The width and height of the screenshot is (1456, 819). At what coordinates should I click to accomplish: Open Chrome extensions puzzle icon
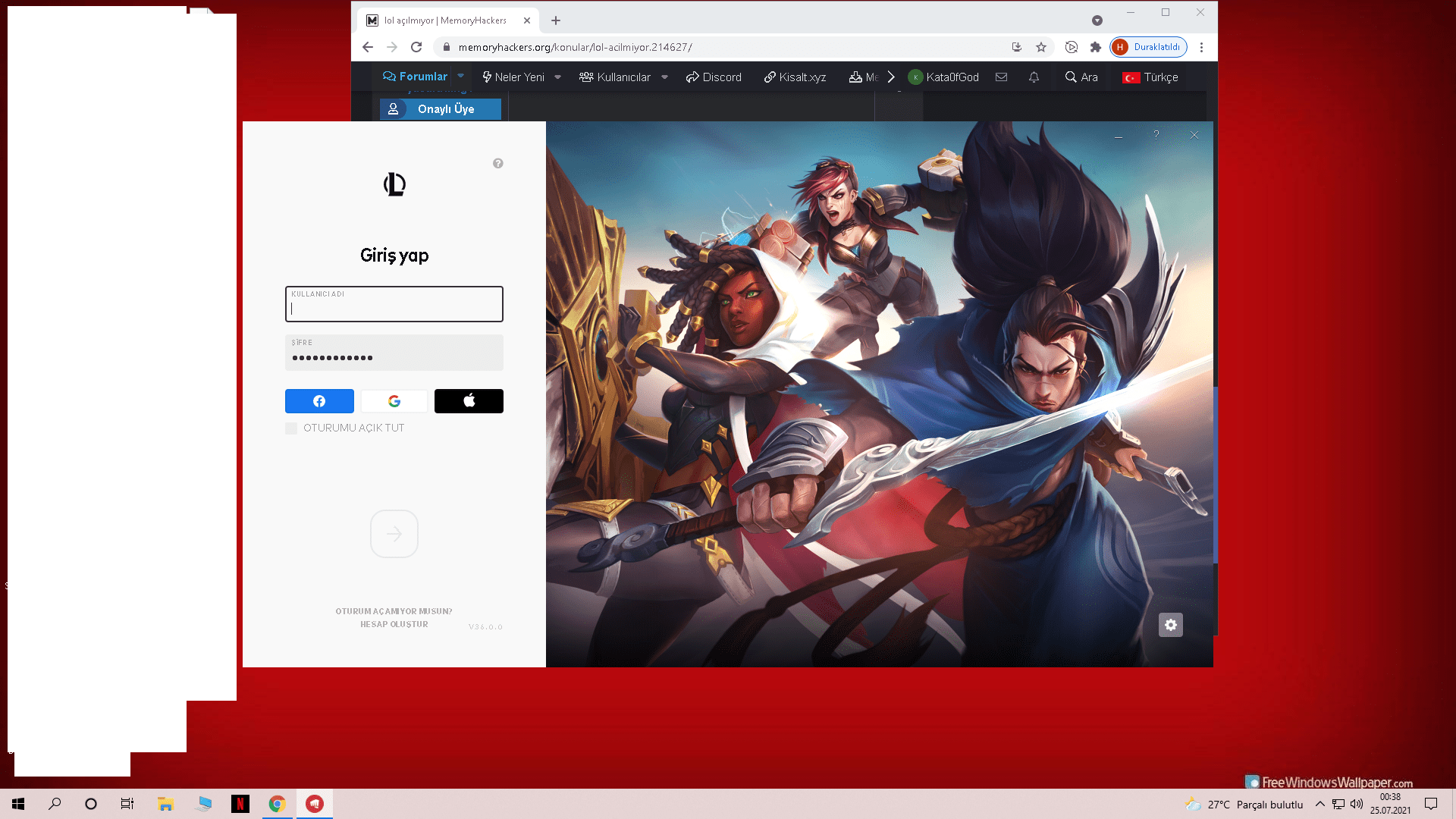(1096, 47)
